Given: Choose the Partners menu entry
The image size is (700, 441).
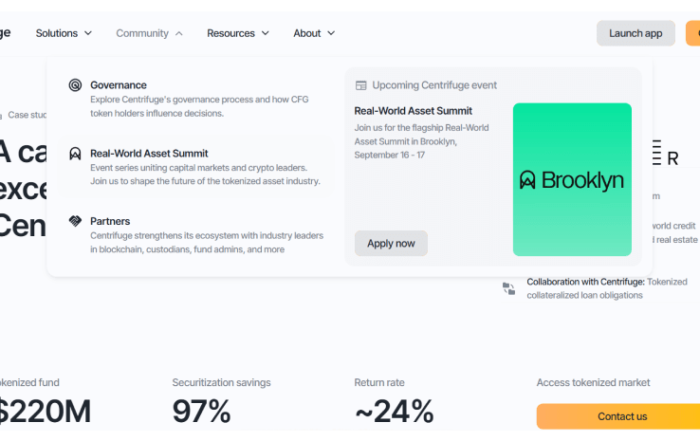Looking at the screenshot, I should [x=110, y=221].
